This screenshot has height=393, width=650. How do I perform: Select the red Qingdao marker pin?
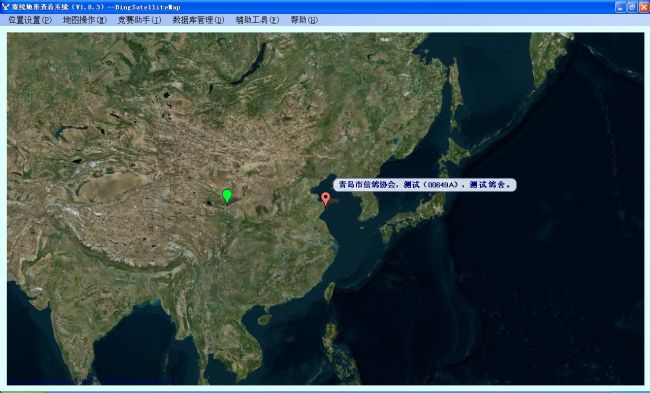(326, 199)
